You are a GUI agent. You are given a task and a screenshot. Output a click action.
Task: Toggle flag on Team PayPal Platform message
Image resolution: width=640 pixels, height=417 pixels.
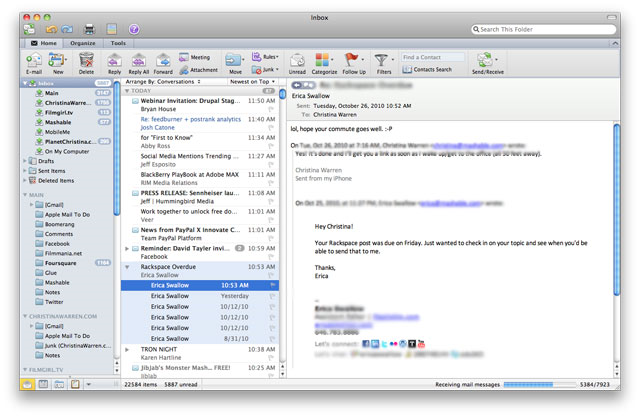pos(271,238)
